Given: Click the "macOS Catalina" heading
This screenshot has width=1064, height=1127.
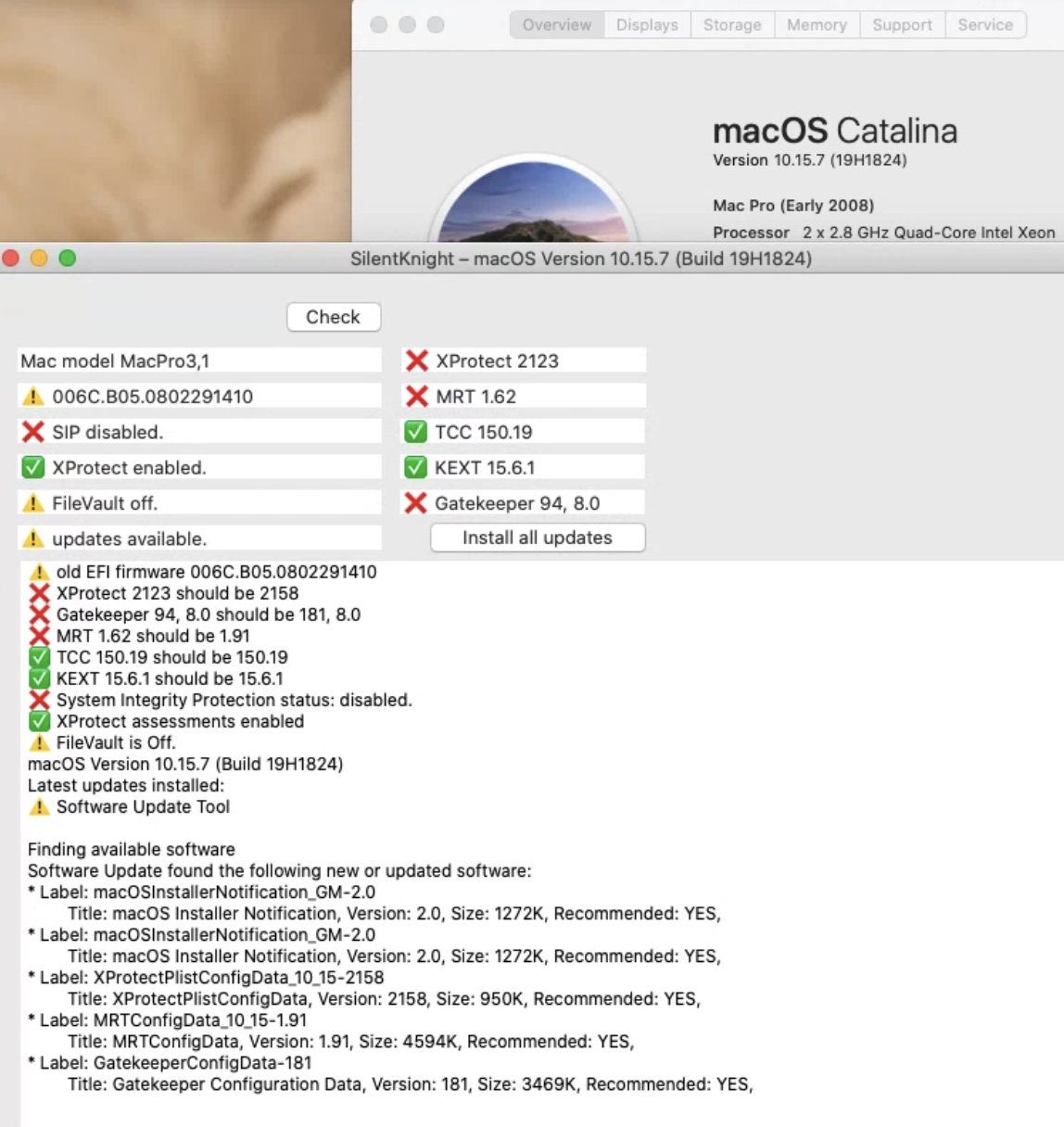Looking at the screenshot, I should (x=835, y=131).
